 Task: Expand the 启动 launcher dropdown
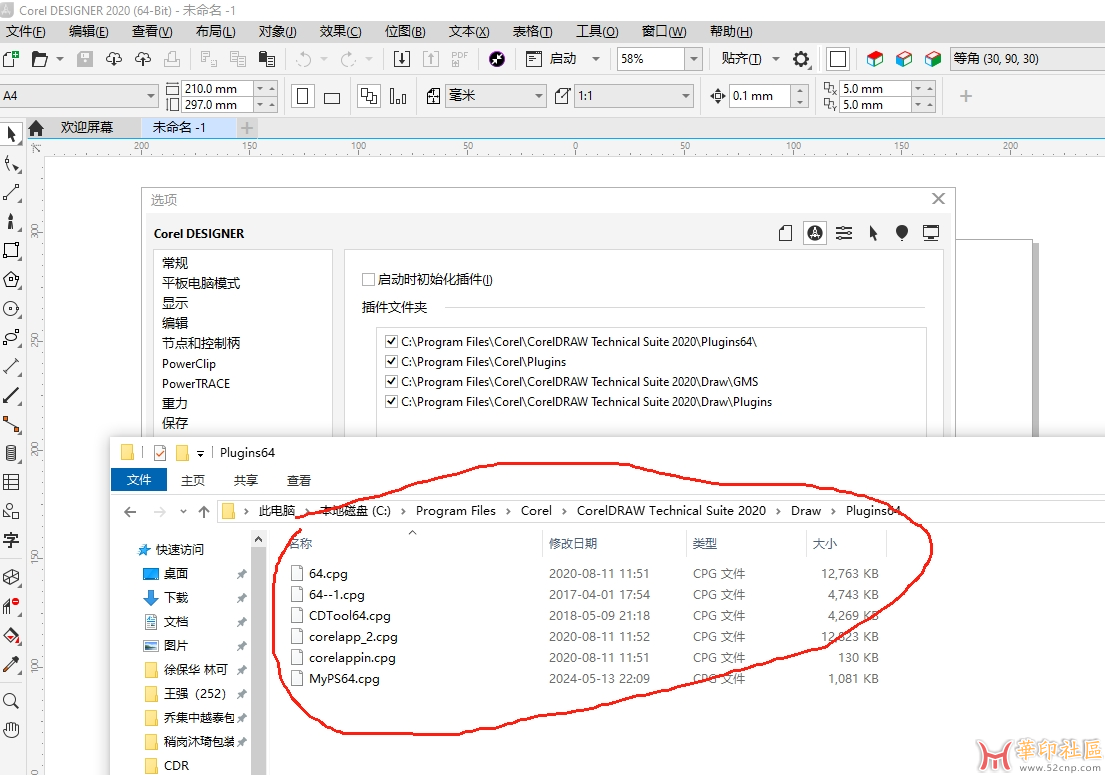595,59
